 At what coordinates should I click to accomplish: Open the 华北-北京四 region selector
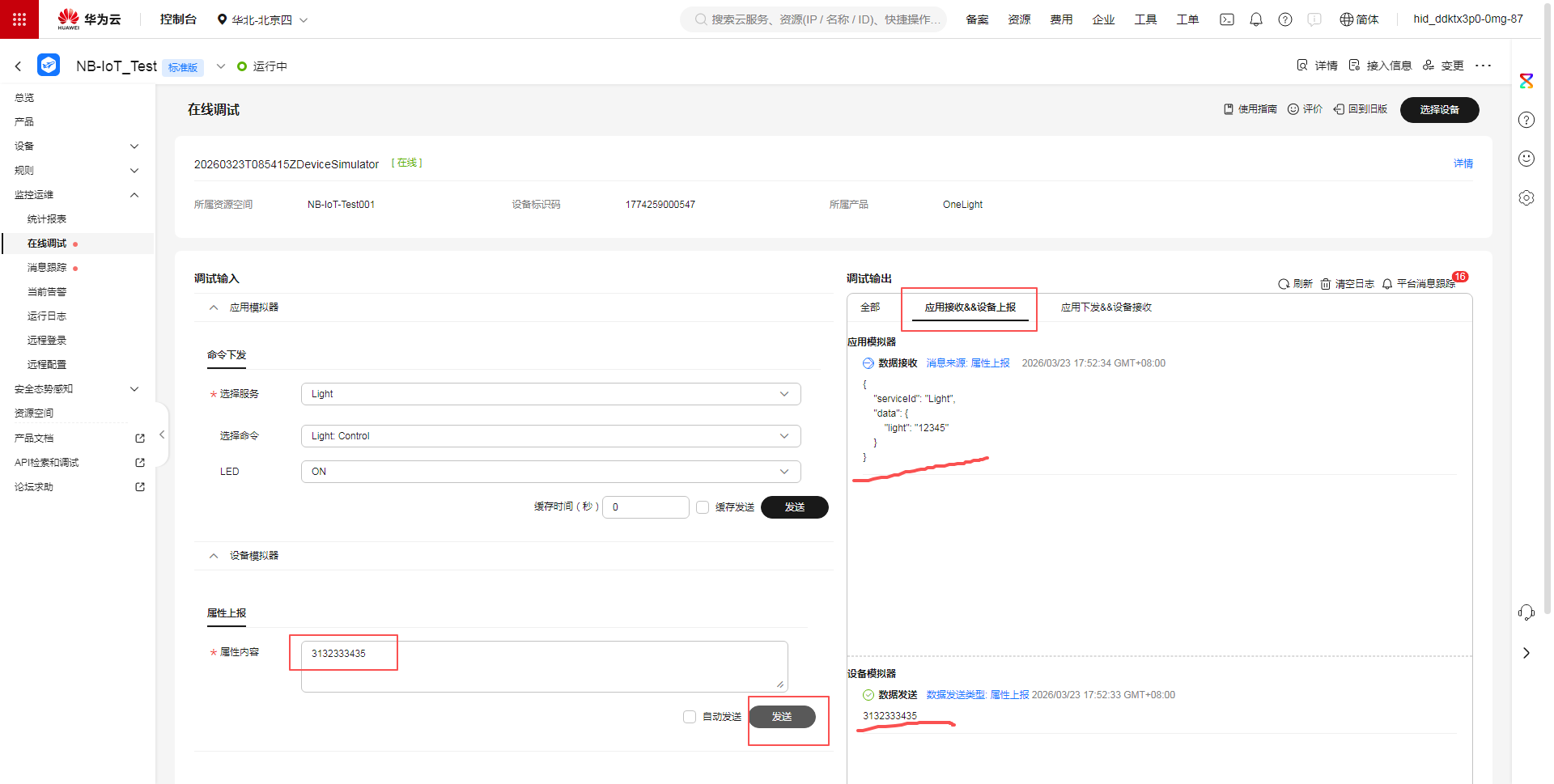coord(262,19)
